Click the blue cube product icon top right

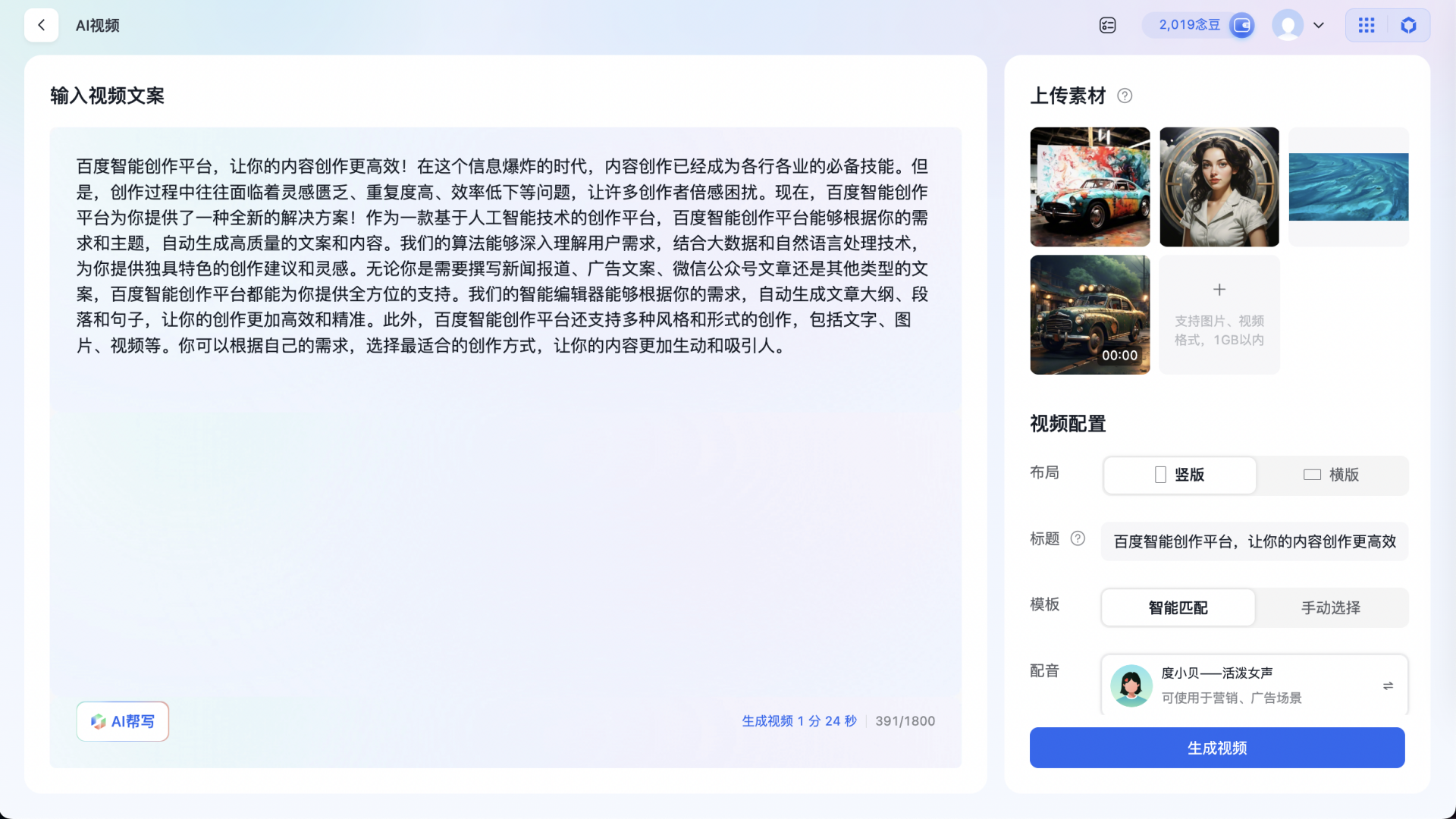pos(1409,24)
